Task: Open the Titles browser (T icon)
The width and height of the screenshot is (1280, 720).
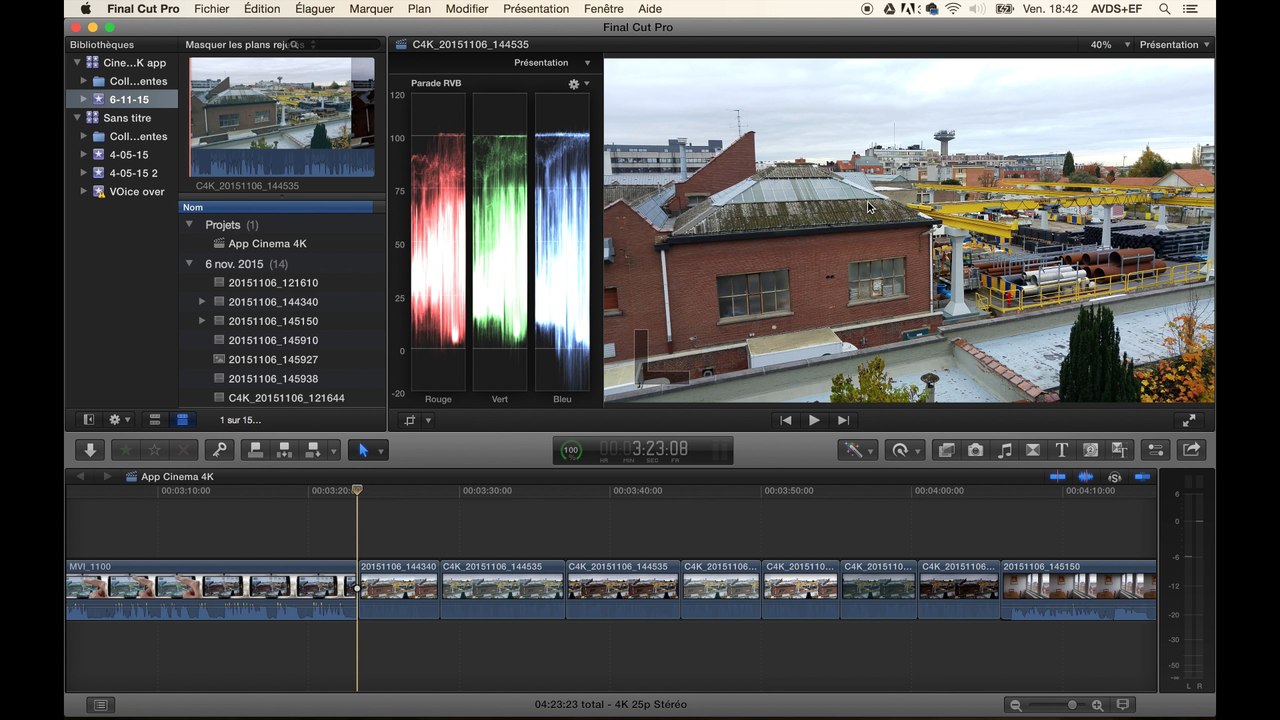Action: (x=1062, y=450)
